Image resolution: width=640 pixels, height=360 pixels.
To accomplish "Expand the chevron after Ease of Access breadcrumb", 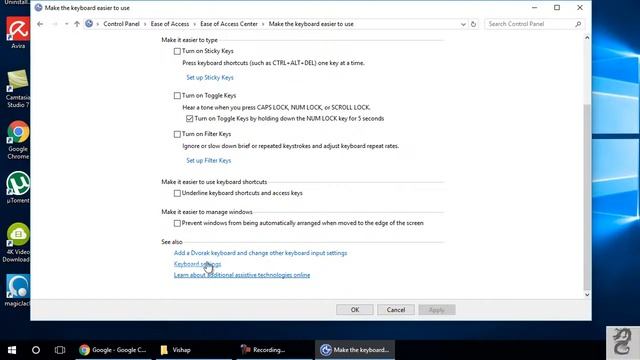I will click(194, 24).
